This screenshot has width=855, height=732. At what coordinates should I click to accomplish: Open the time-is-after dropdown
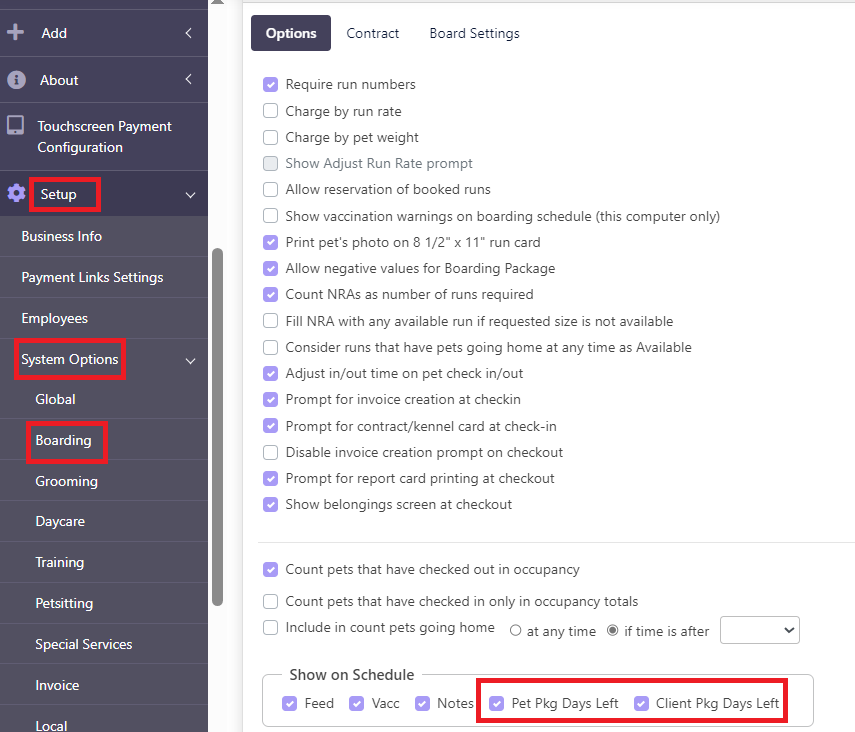pyautogui.click(x=760, y=630)
